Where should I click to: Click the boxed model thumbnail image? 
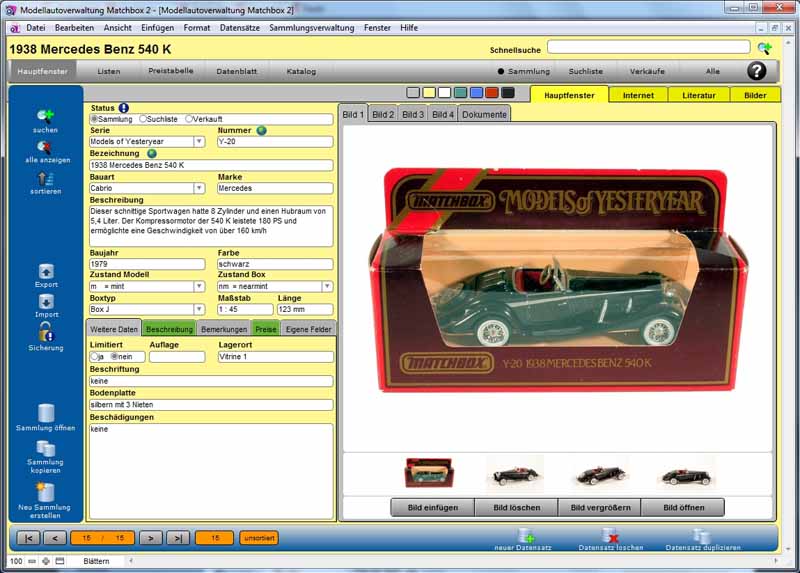pyautogui.click(x=429, y=472)
